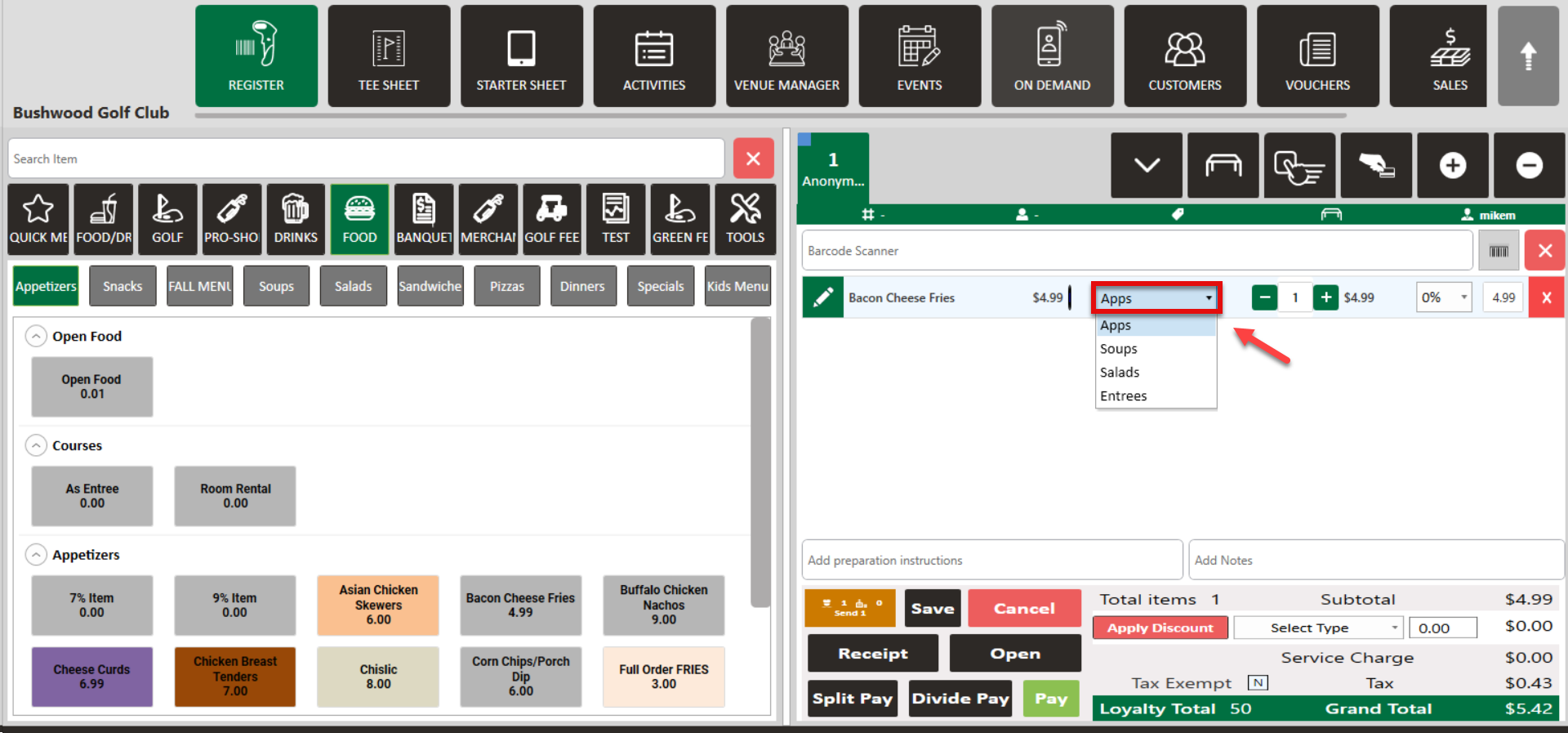The width and height of the screenshot is (1568, 733).
Task: Open the Events module
Action: point(920,56)
